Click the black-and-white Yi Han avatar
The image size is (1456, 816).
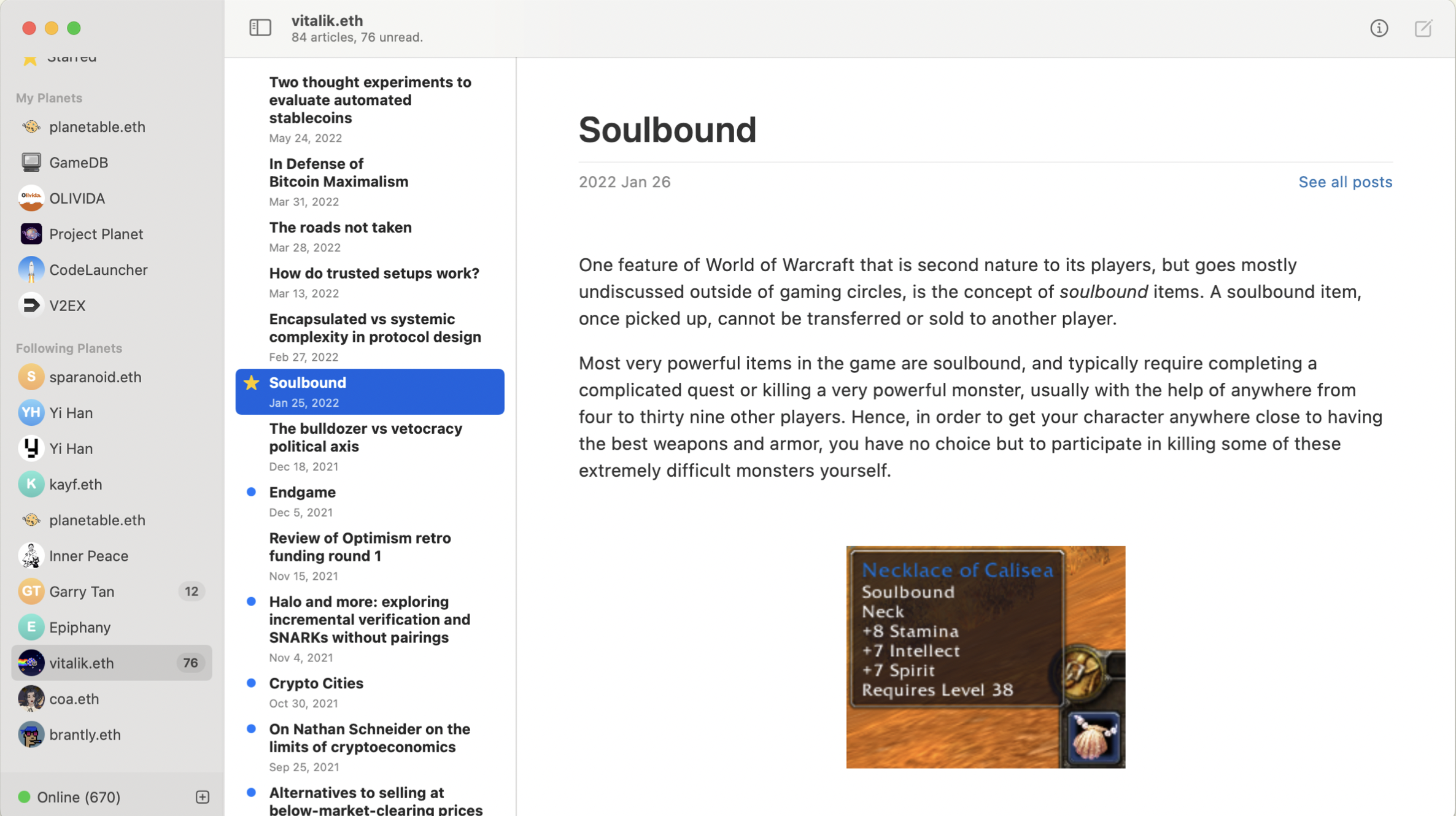tap(31, 448)
